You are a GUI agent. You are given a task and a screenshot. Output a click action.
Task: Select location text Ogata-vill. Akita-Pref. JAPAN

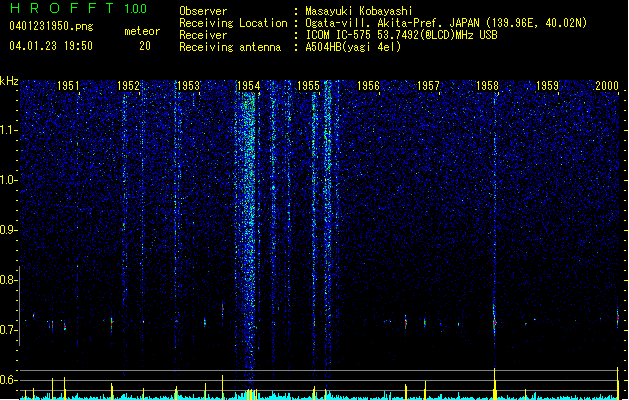point(393,23)
